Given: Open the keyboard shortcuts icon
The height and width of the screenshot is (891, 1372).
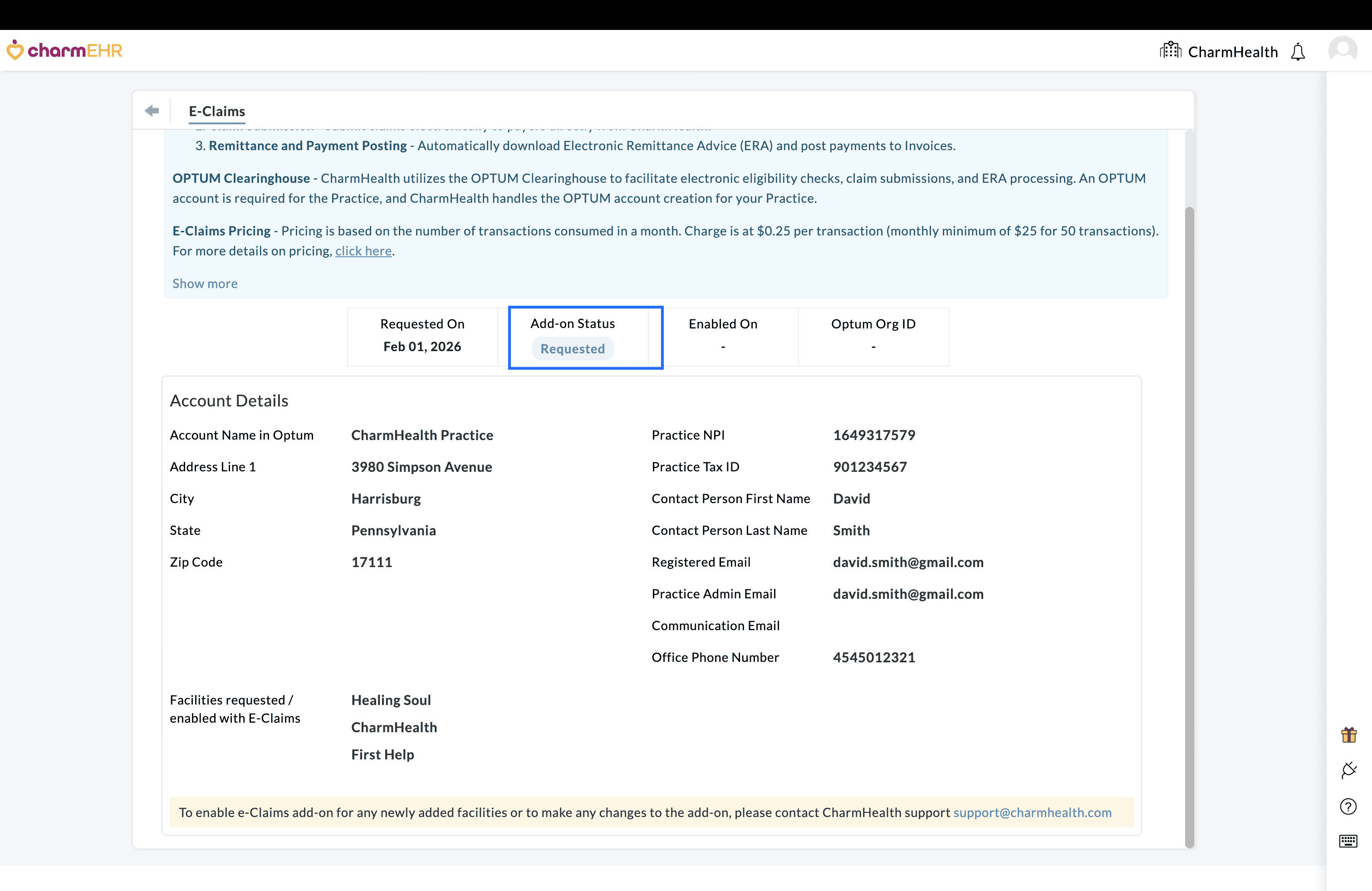Looking at the screenshot, I should [x=1348, y=841].
